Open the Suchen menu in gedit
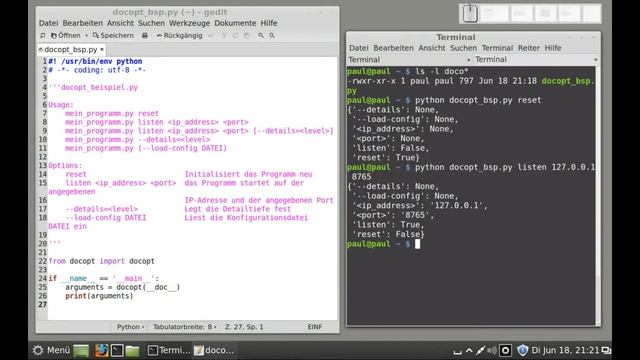This screenshot has height=360, width=640. point(151,23)
